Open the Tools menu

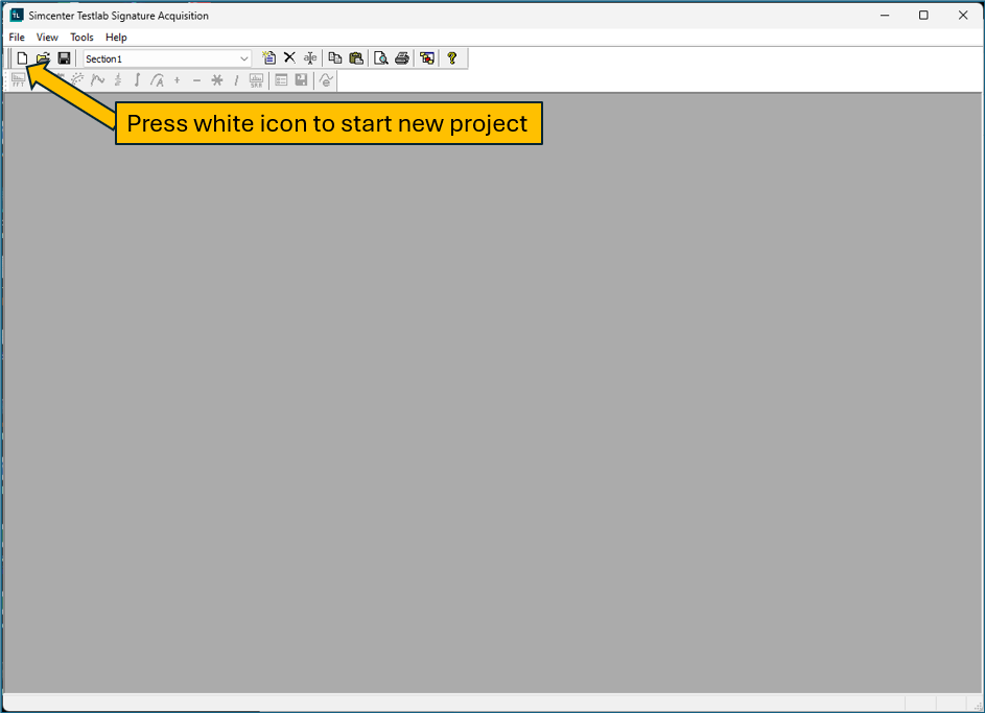pos(81,37)
